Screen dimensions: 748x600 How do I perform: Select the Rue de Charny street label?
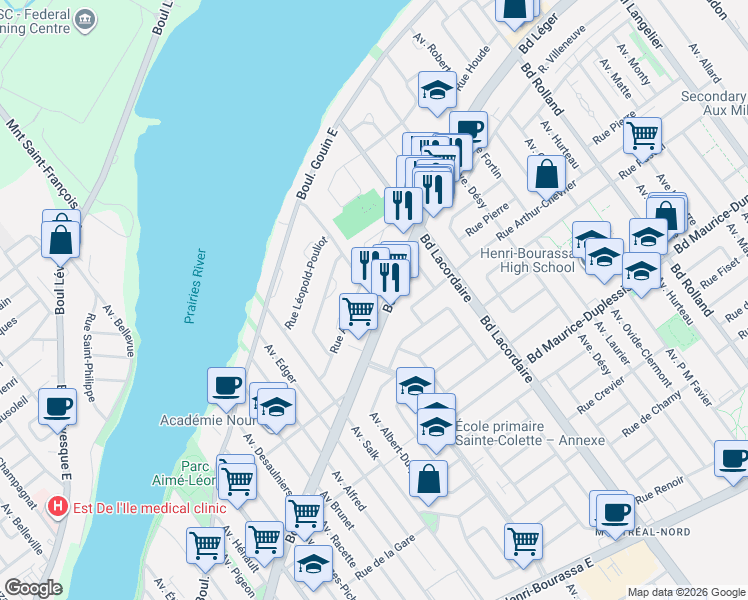[x=652, y=414]
